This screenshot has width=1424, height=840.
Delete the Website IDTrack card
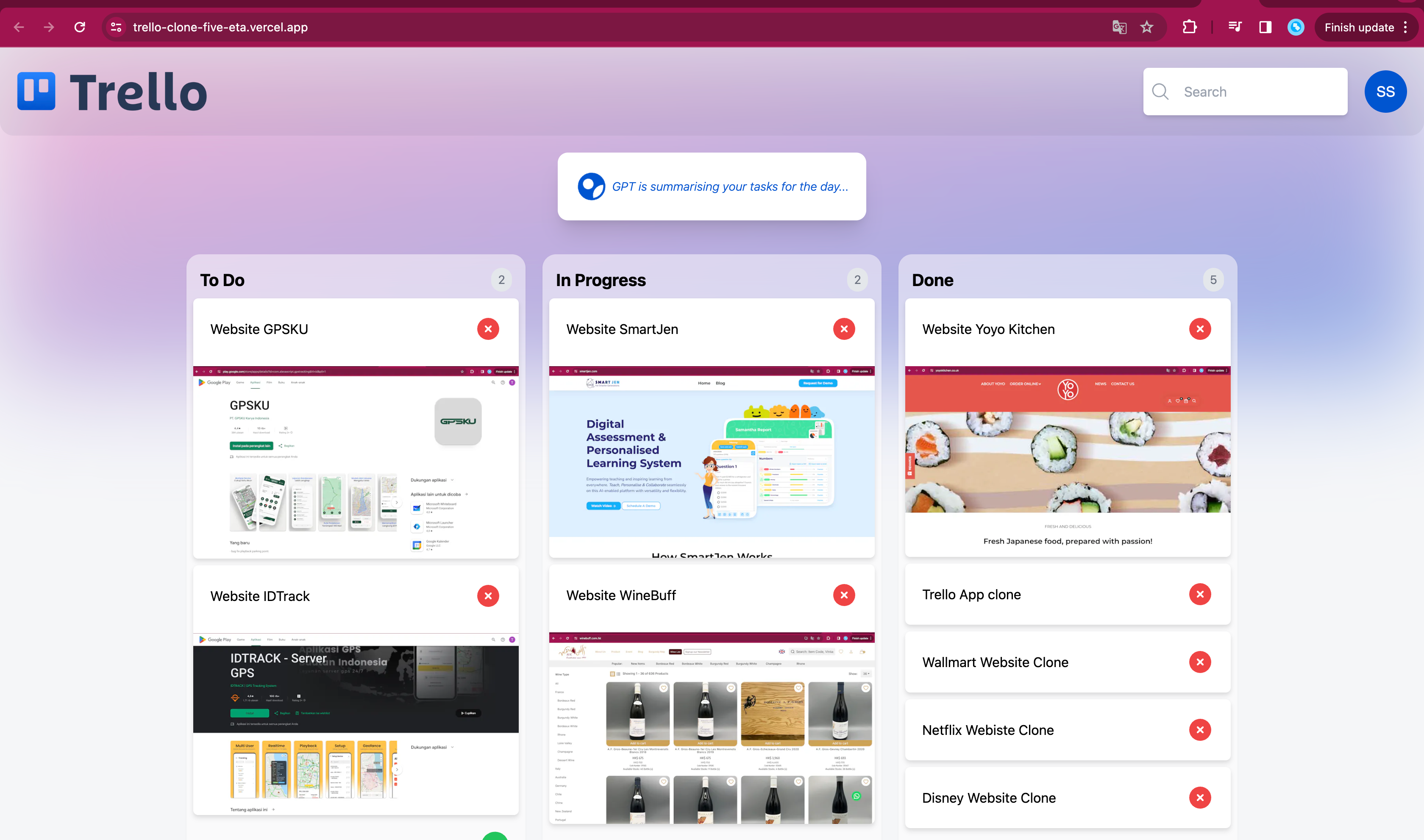pos(488,595)
